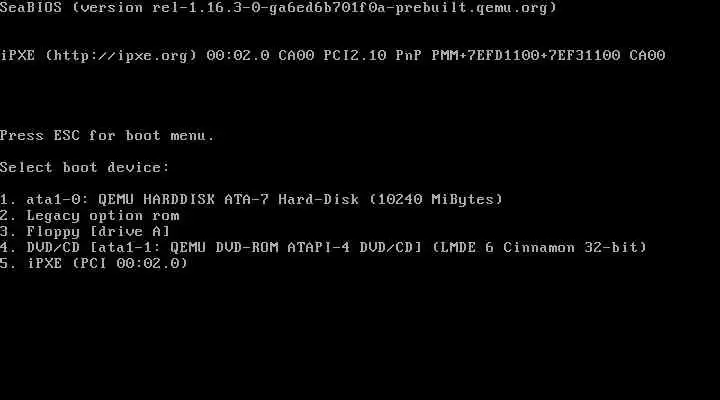Click the PCI2.10 text in iPXE line

[355, 56]
